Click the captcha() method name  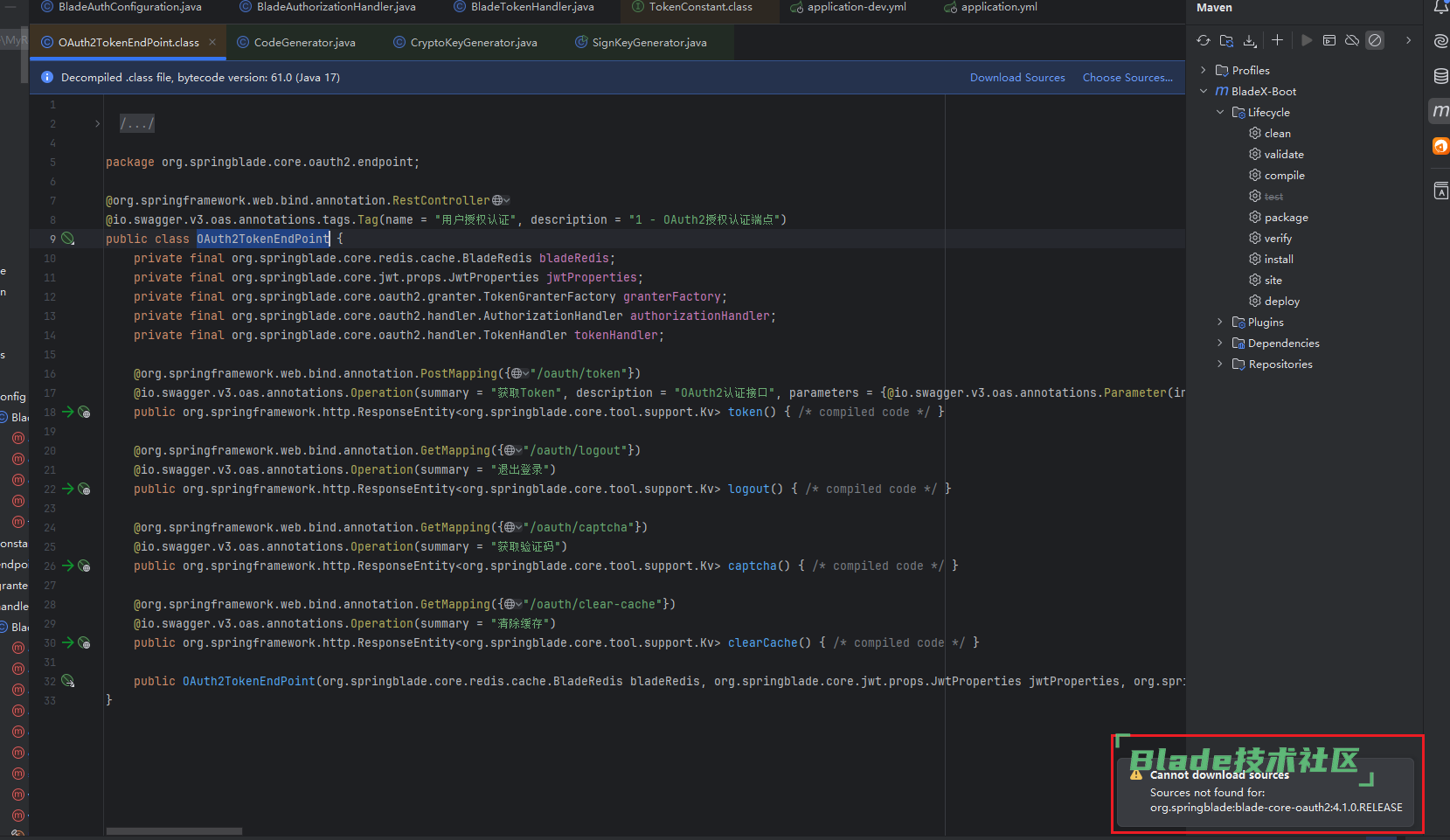point(752,566)
